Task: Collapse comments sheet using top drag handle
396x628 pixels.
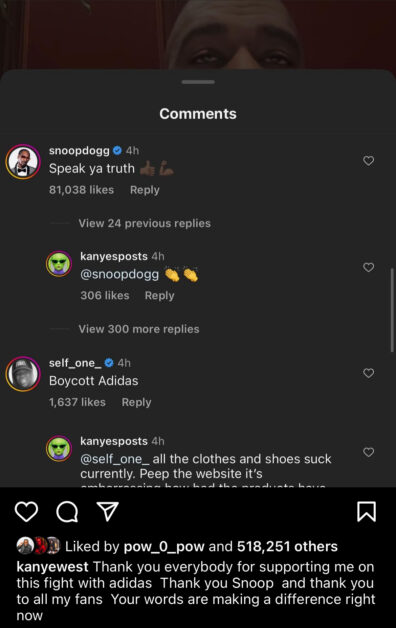Action: (198, 82)
